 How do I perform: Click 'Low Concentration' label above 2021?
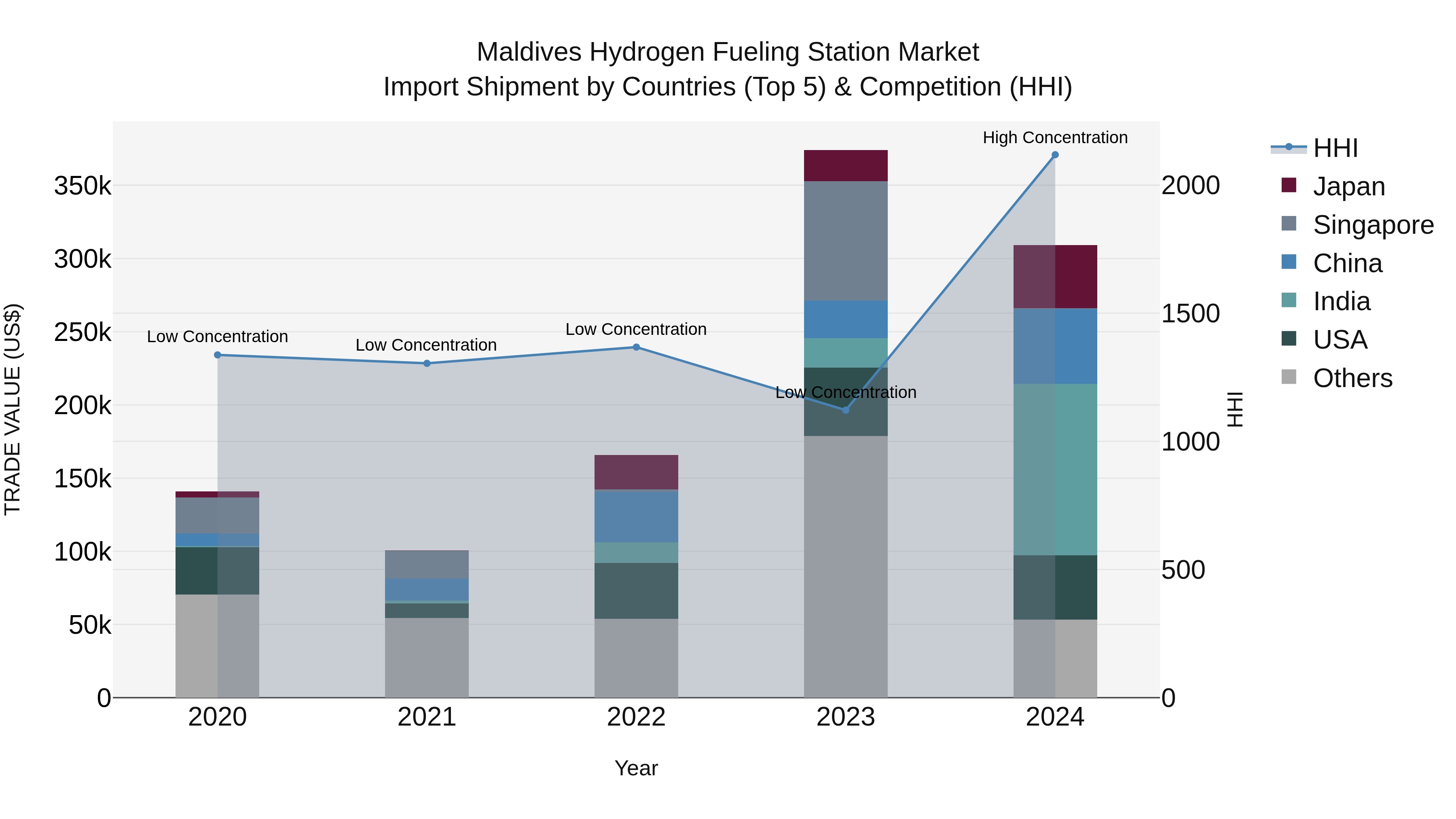(426, 345)
